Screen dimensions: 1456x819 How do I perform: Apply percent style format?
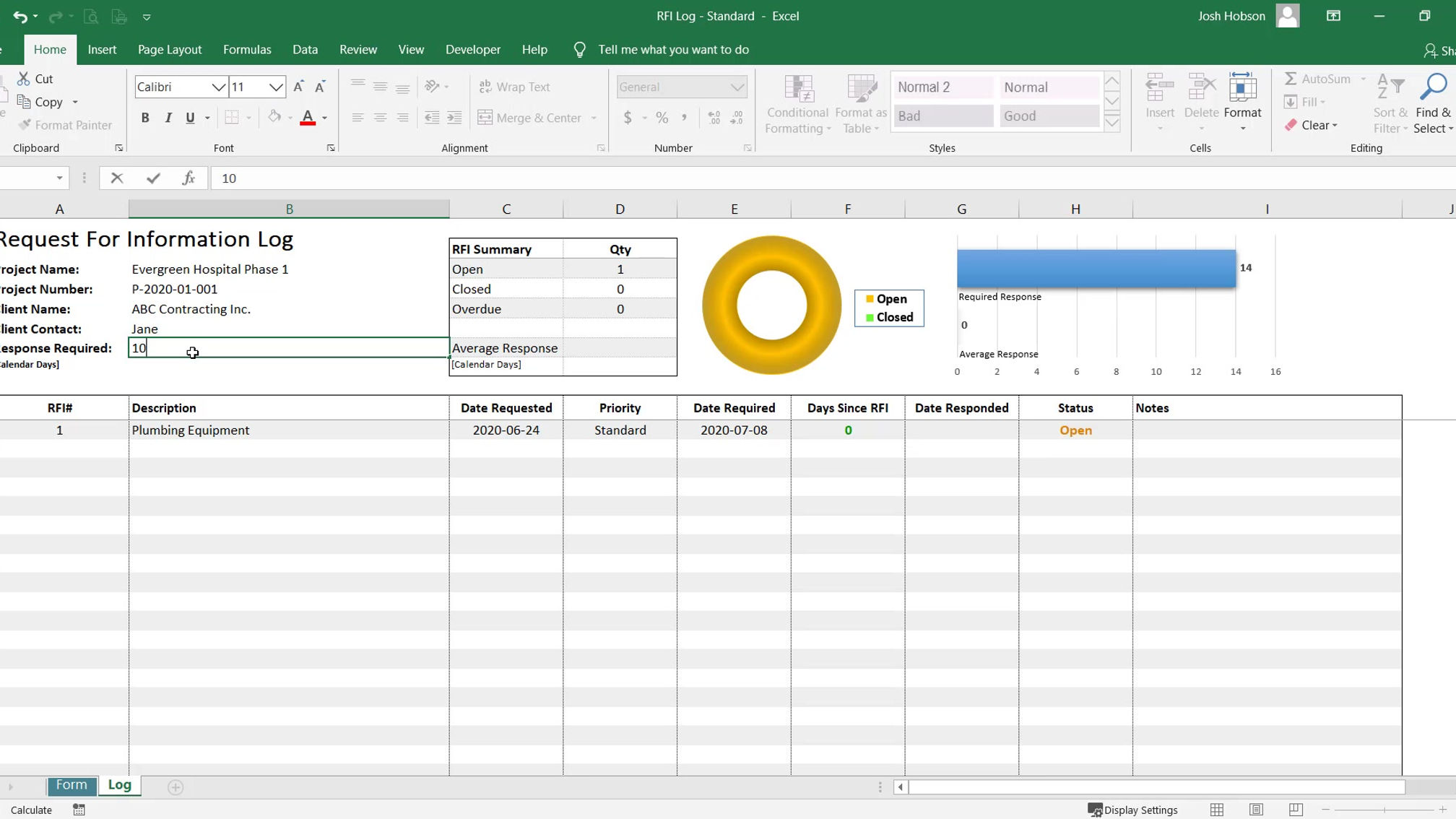(662, 118)
